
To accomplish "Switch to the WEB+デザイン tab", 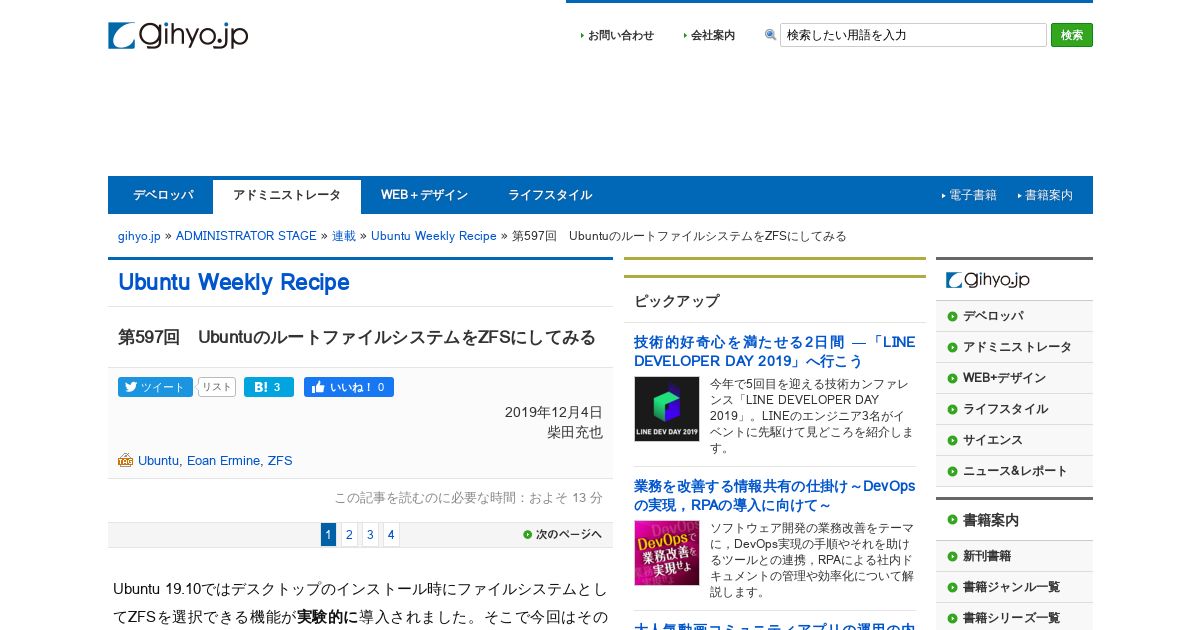I will pyautogui.click(x=424, y=195).
